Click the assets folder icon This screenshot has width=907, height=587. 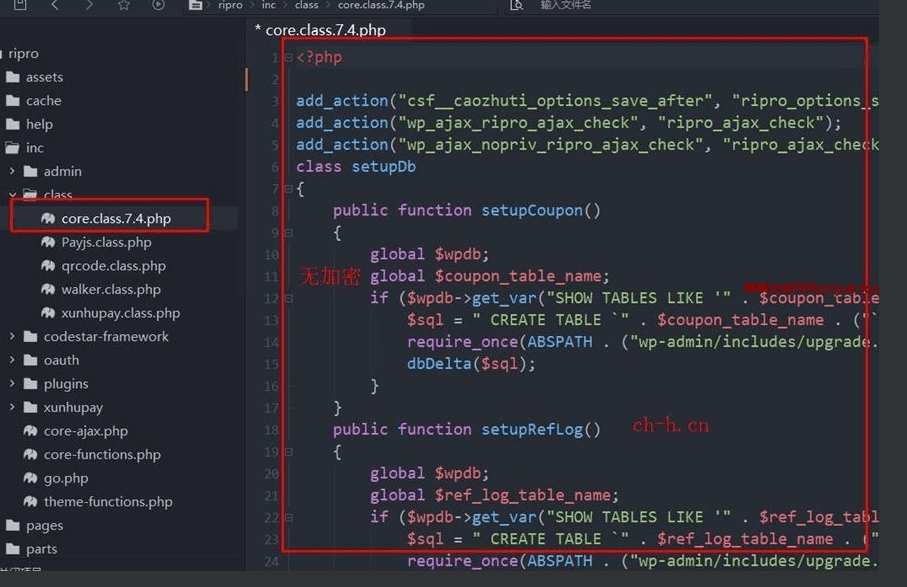pyautogui.click(x=13, y=77)
